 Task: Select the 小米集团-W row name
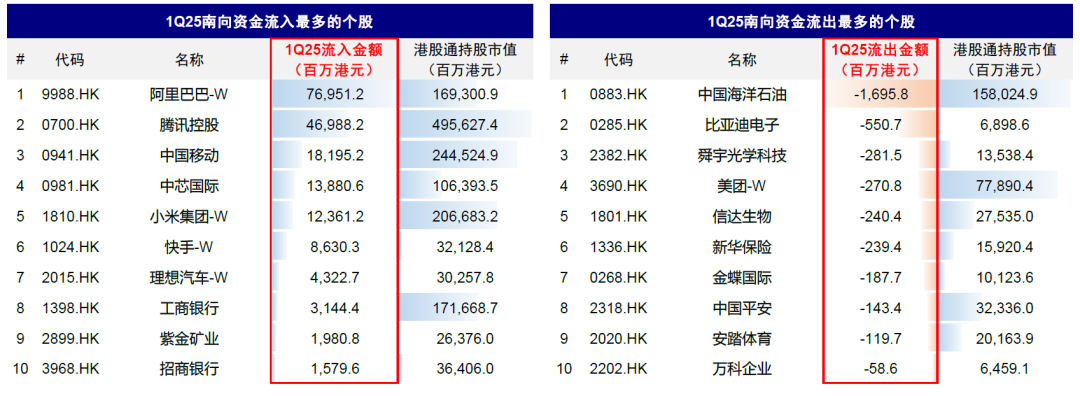(189, 216)
